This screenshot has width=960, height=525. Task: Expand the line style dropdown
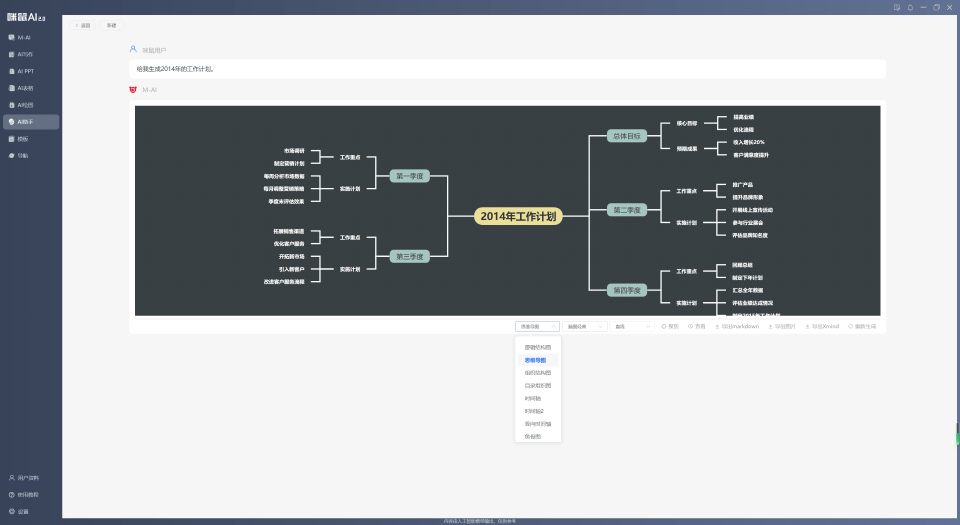632,326
